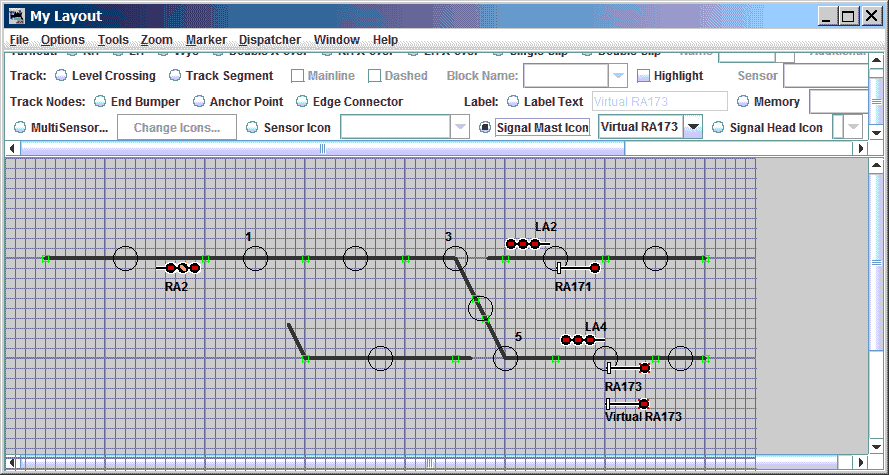Select the LA2 signal mast icon

tap(525, 243)
